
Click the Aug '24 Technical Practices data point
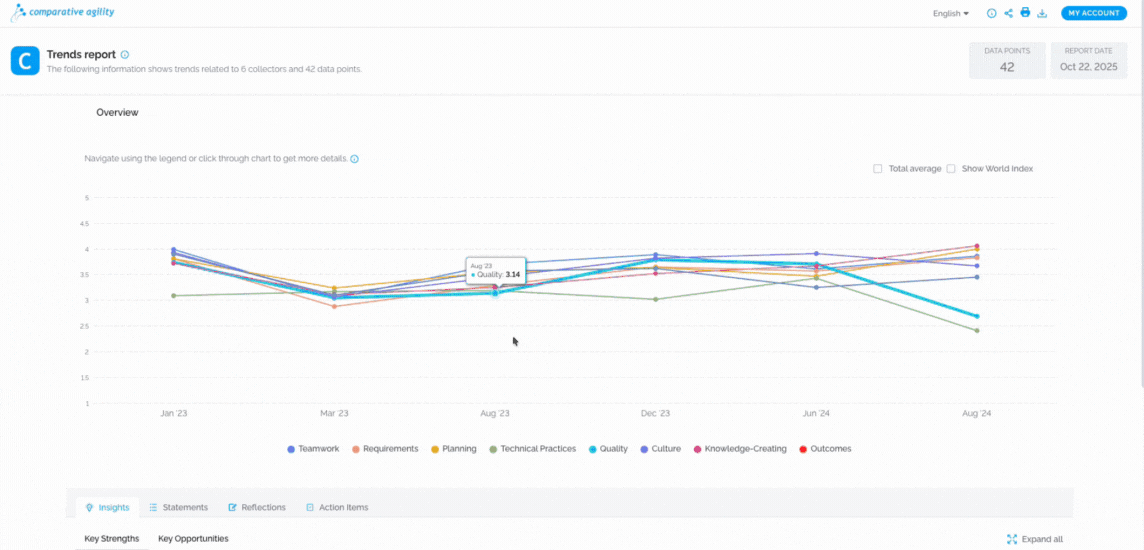point(976,330)
